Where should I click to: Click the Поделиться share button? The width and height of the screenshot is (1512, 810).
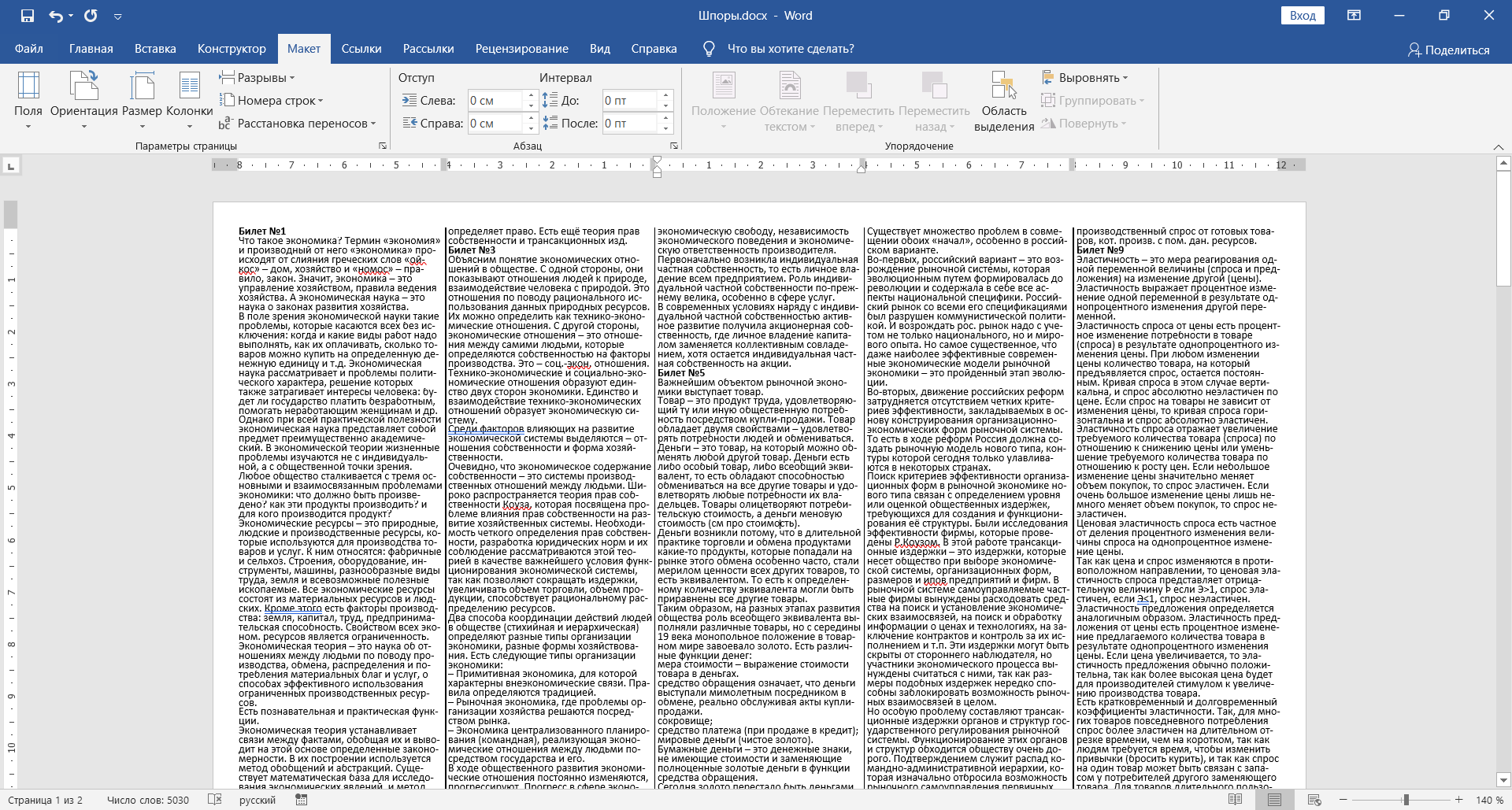[1448, 50]
